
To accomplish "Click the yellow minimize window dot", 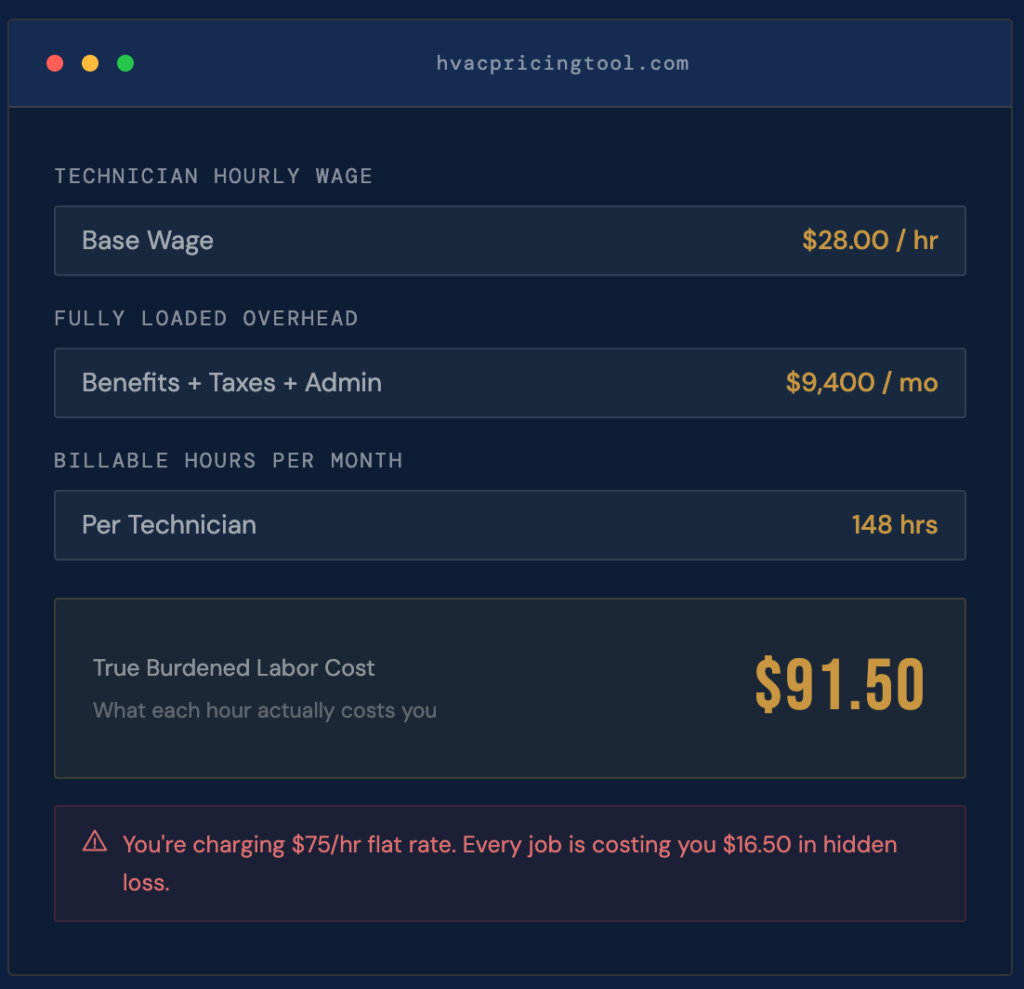I will [90, 64].
